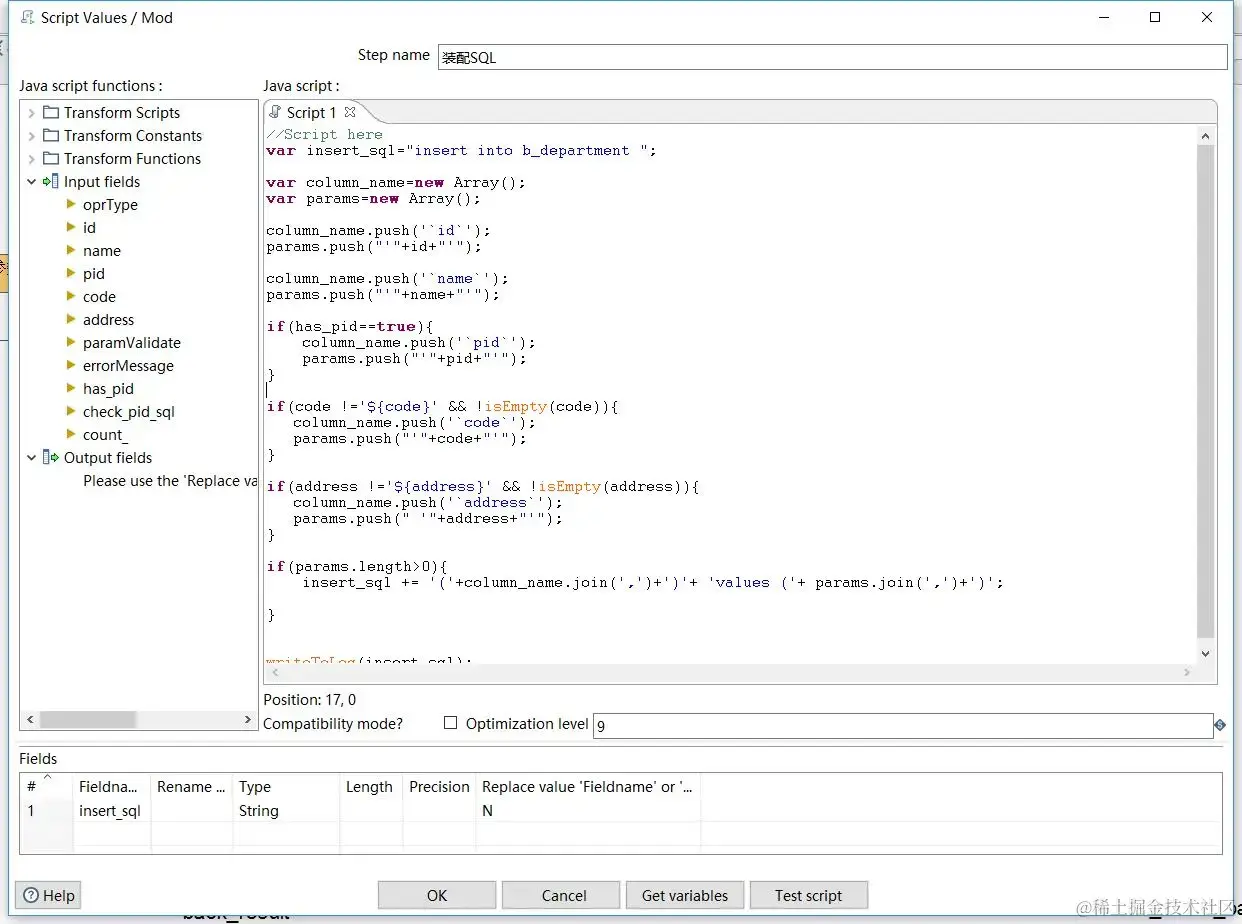The image size is (1242, 924).
Task: Select the 'Please use the Replace' tree entry
Action: point(170,481)
